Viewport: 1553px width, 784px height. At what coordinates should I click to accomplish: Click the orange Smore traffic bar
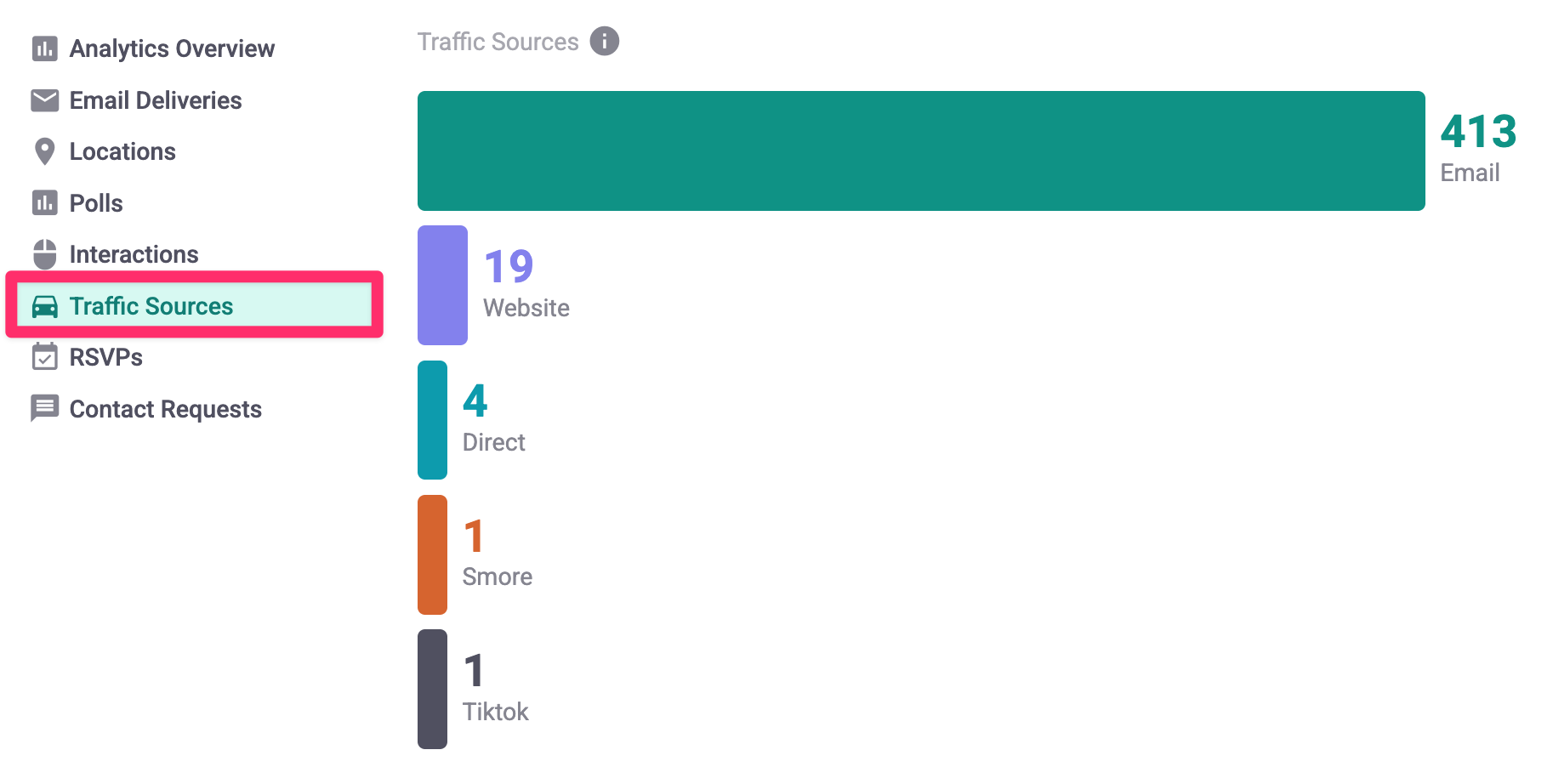point(432,554)
